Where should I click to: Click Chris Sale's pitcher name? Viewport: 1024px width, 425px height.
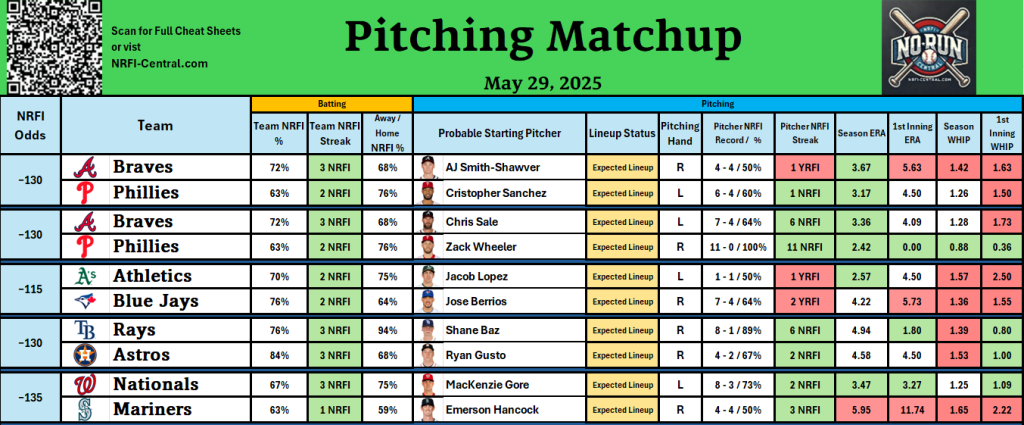coord(472,222)
